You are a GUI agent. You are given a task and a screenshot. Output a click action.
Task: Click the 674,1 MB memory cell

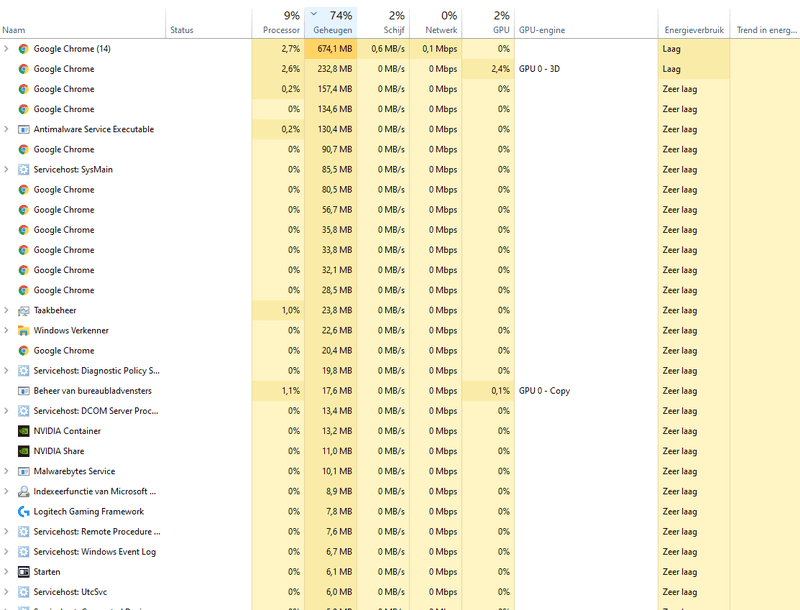click(331, 49)
